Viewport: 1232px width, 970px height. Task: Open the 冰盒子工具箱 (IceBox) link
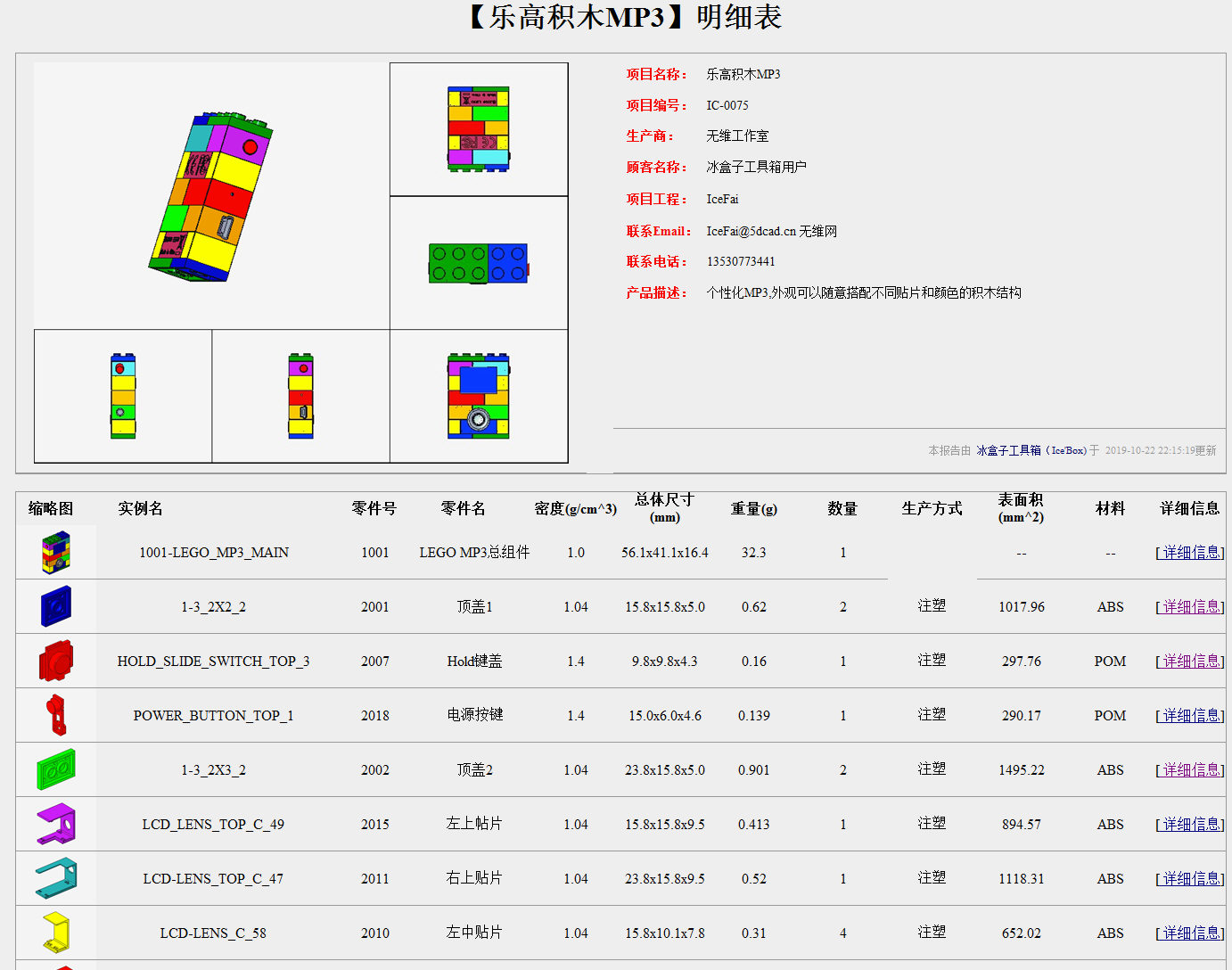(1031, 451)
